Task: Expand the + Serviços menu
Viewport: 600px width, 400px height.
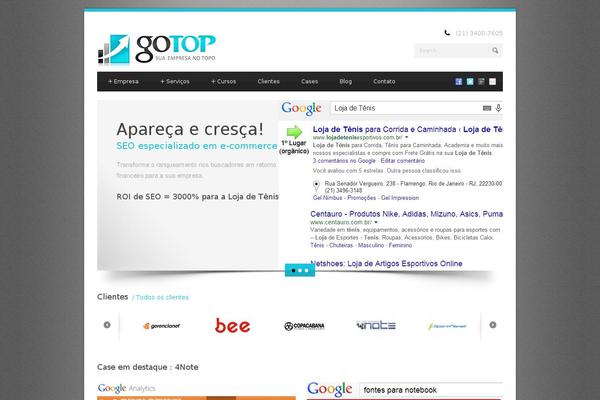Action: [175, 82]
